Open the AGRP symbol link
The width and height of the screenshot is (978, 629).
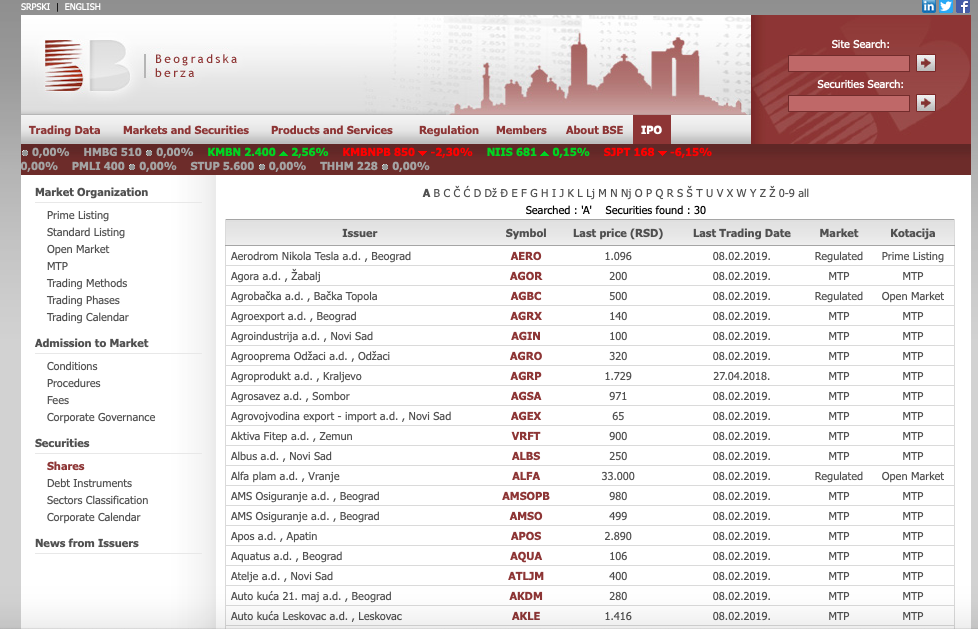[526, 376]
